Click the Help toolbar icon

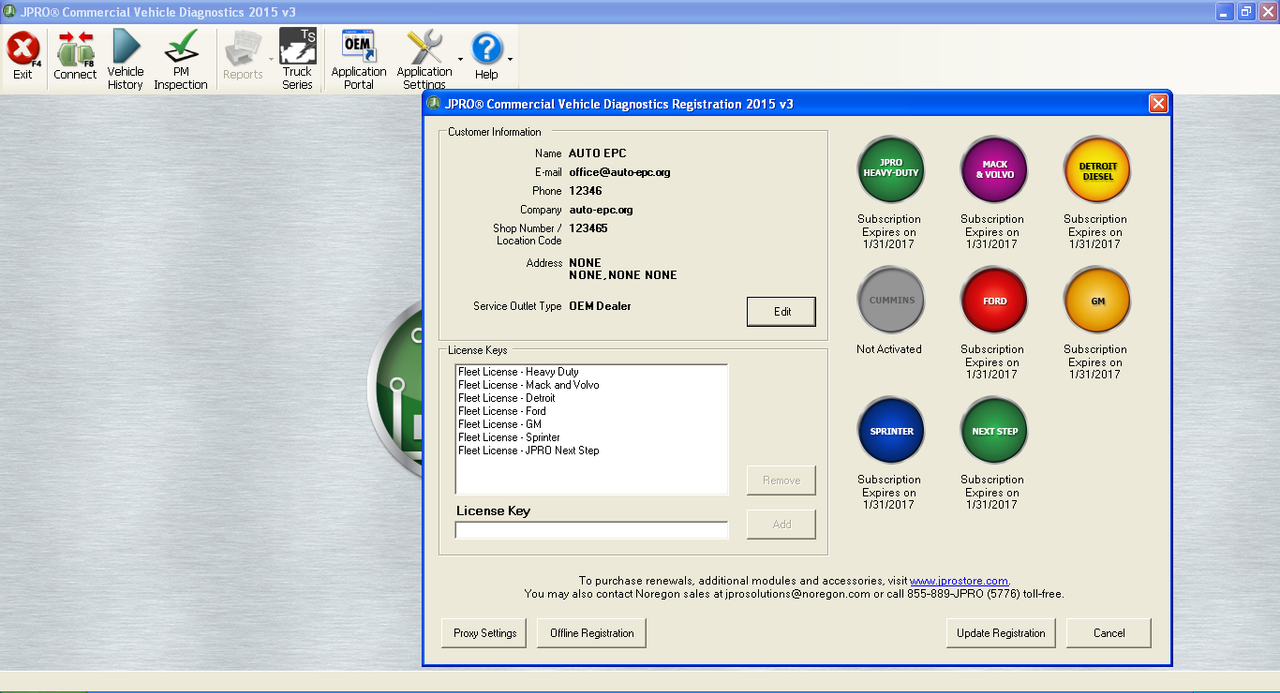pyautogui.click(x=487, y=56)
